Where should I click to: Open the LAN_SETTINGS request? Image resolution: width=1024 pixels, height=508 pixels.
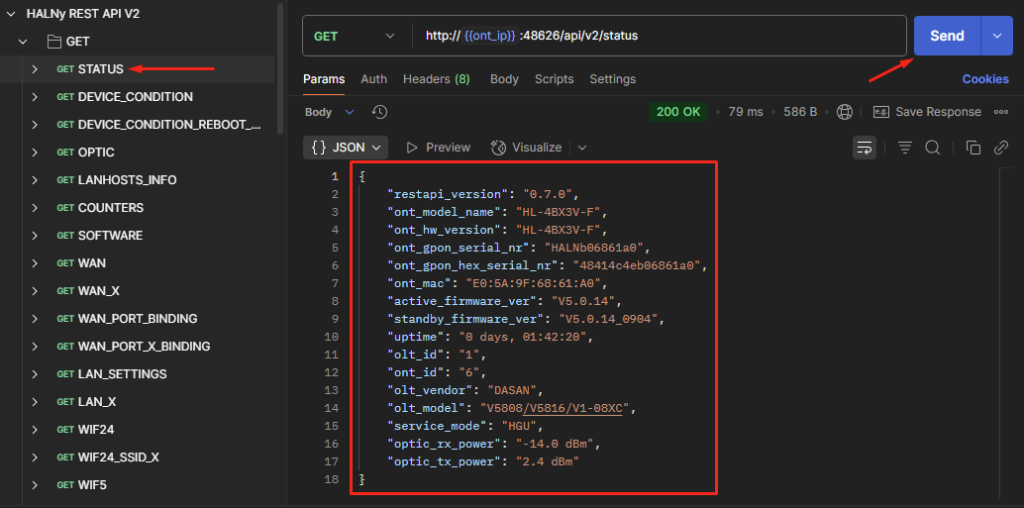(111, 374)
